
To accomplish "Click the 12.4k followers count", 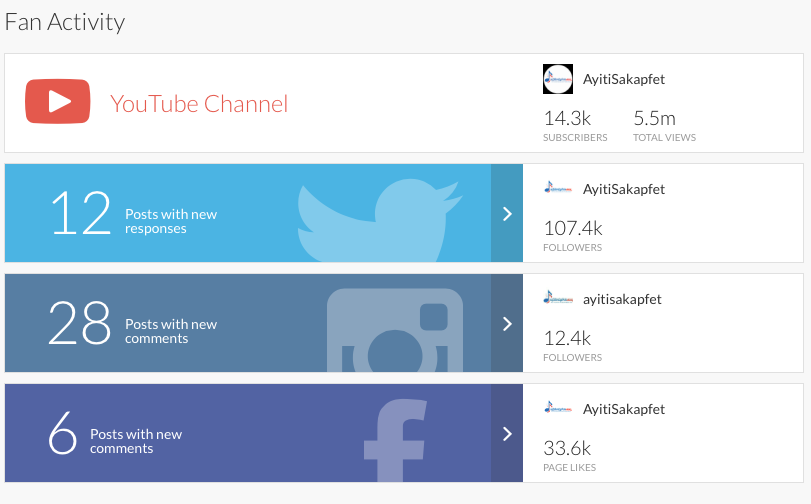I will click(567, 338).
